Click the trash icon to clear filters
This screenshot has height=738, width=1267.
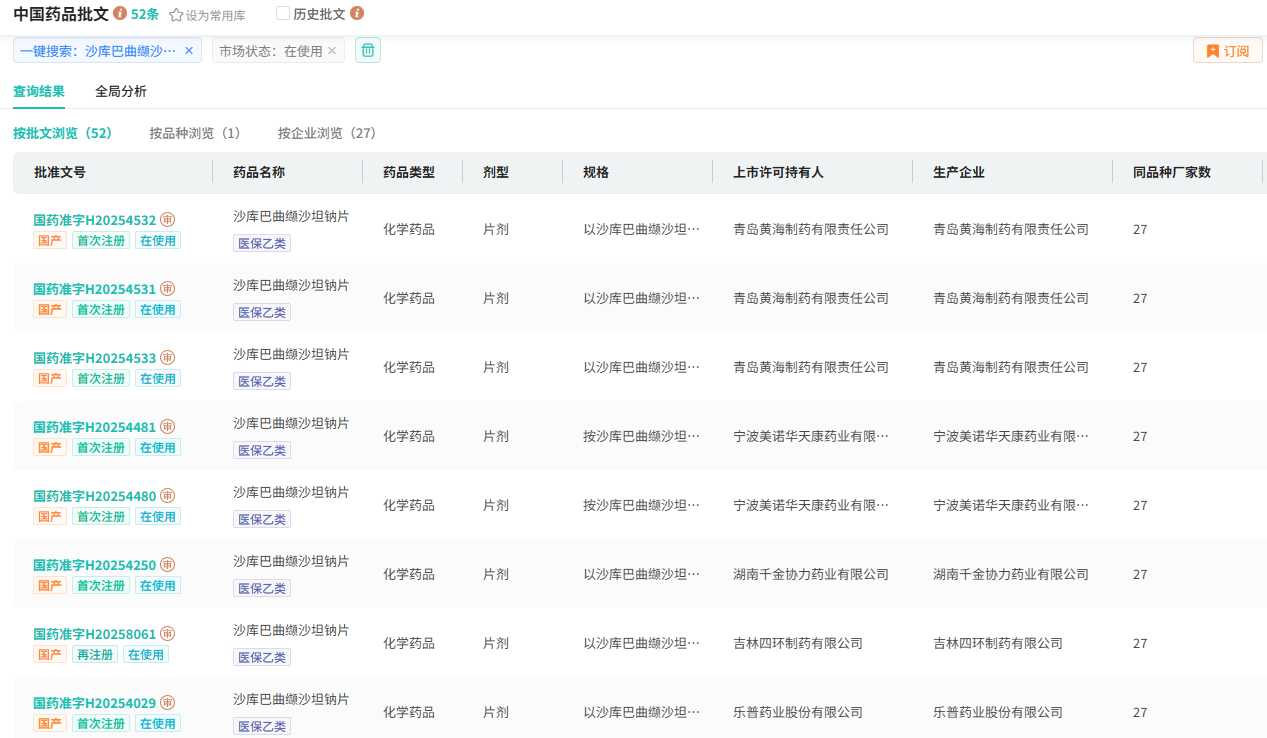tap(368, 50)
